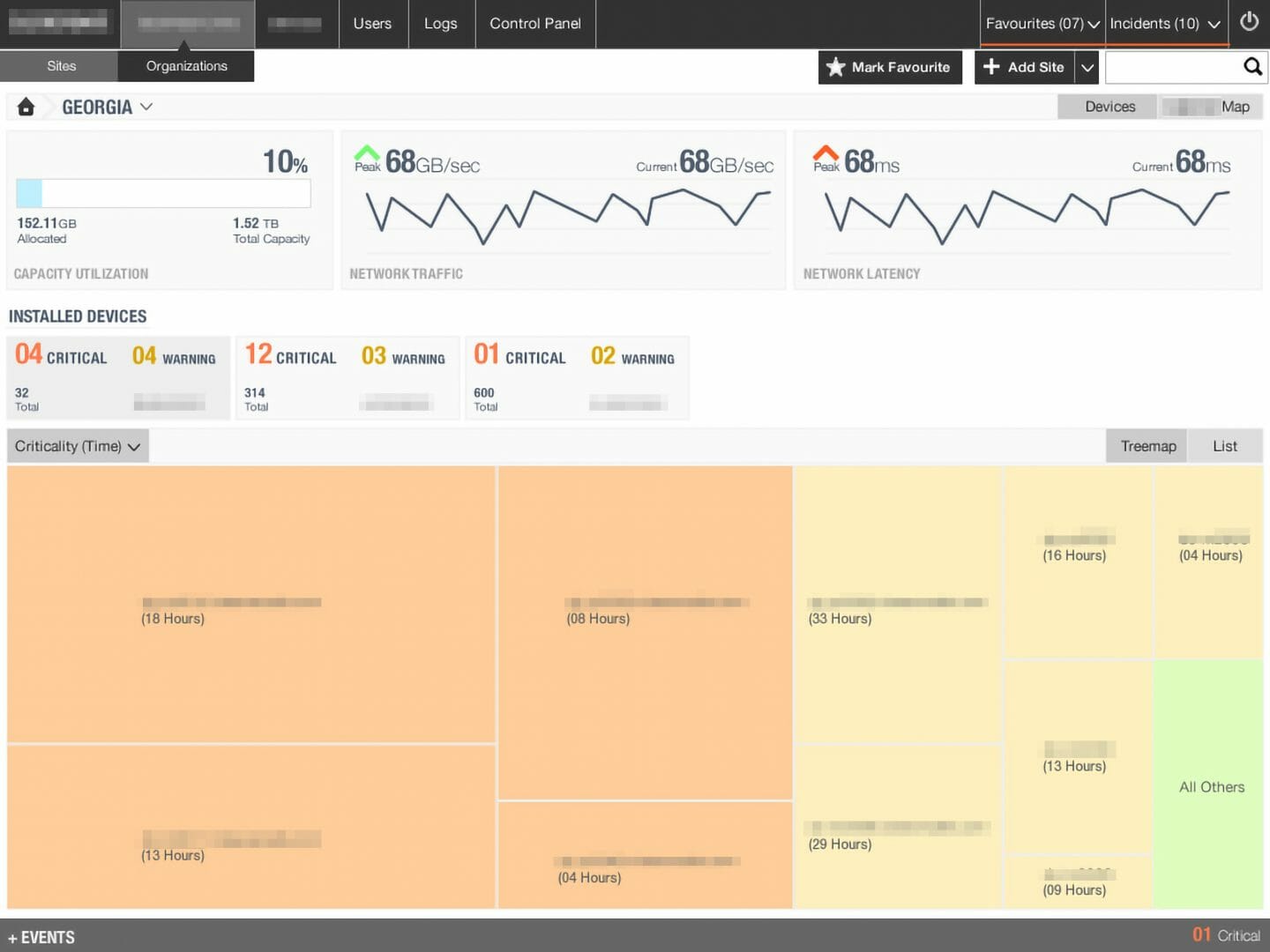Viewport: 1270px width, 952px height.
Task: Click the search magnifier icon
Action: (x=1251, y=66)
